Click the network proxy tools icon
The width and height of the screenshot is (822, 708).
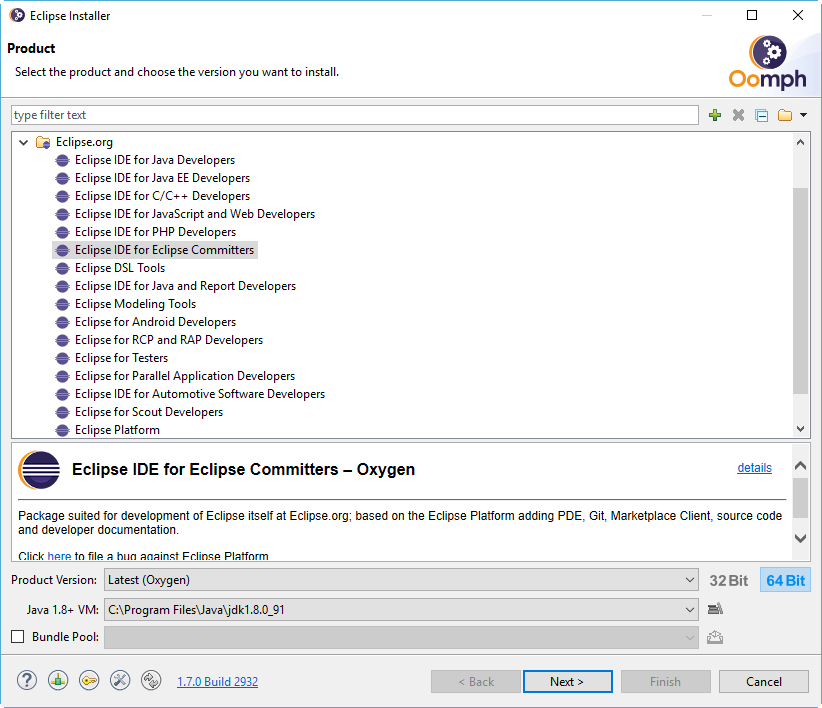pyautogui.click(x=120, y=681)
